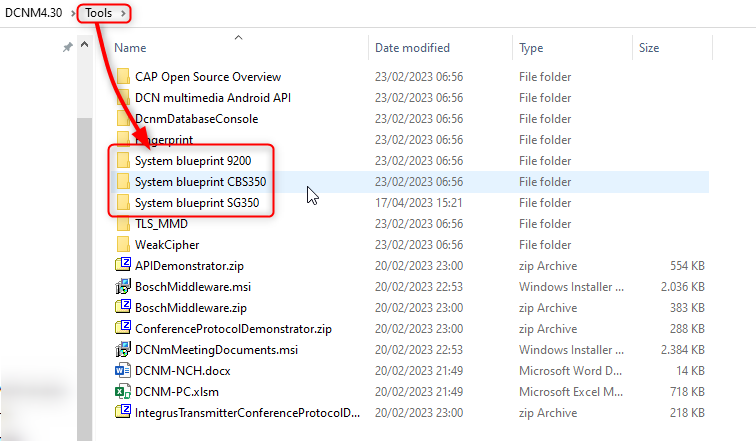The image size is (756, 441).
Task: Click the DCNM4.30 breadcrumb segment
Action: tap(34, 13)
